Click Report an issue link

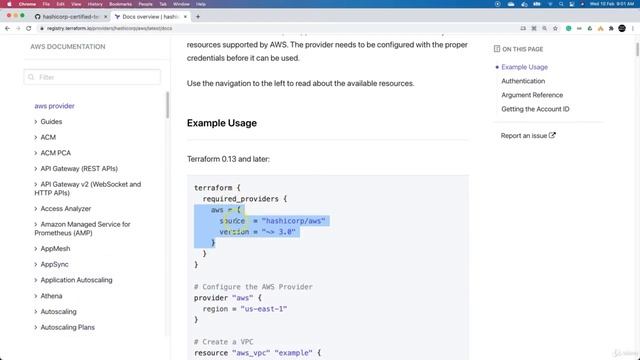[x=524, y=136]
